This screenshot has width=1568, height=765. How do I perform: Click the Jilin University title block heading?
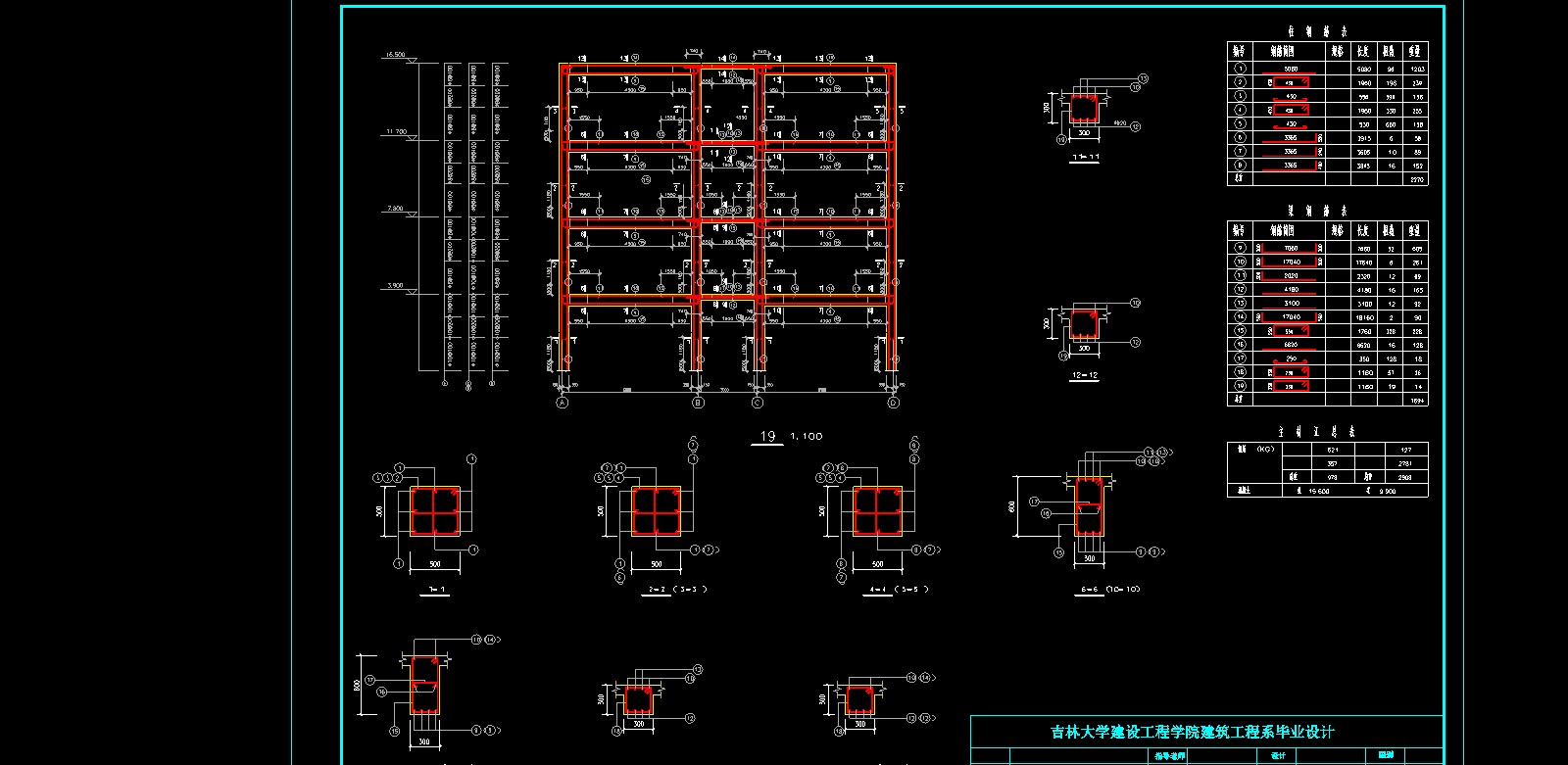1192,732
